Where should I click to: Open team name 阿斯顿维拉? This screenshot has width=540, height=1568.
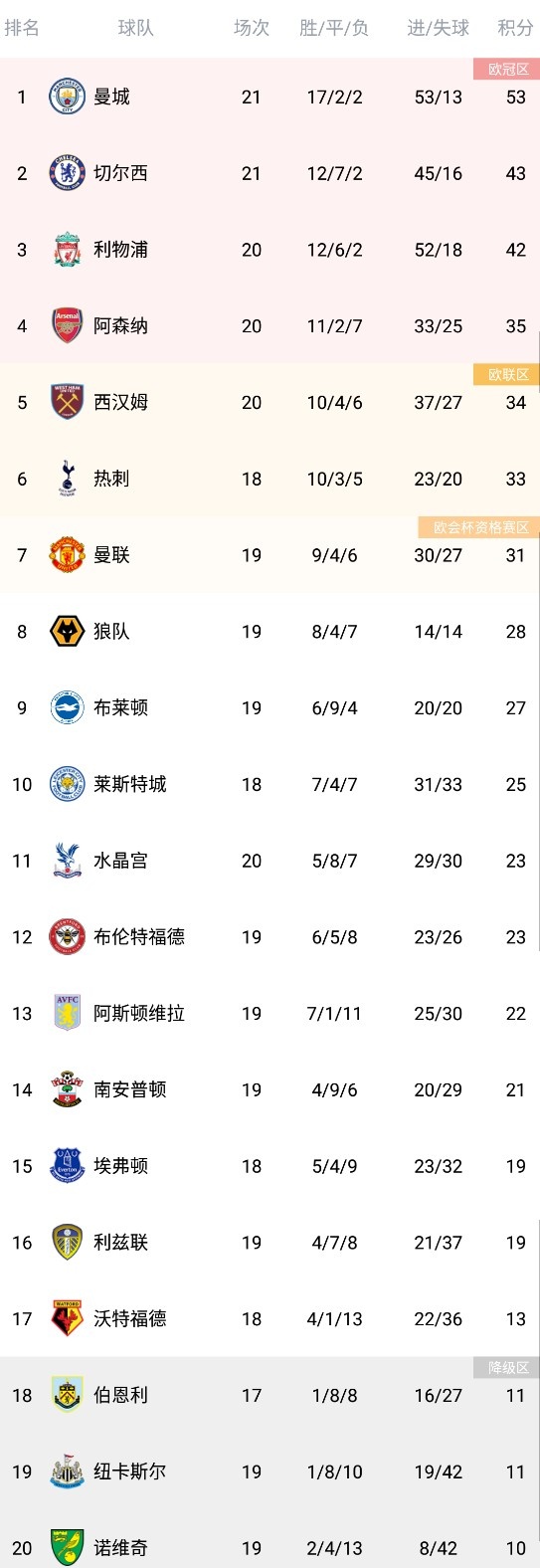click(139, 1013)
